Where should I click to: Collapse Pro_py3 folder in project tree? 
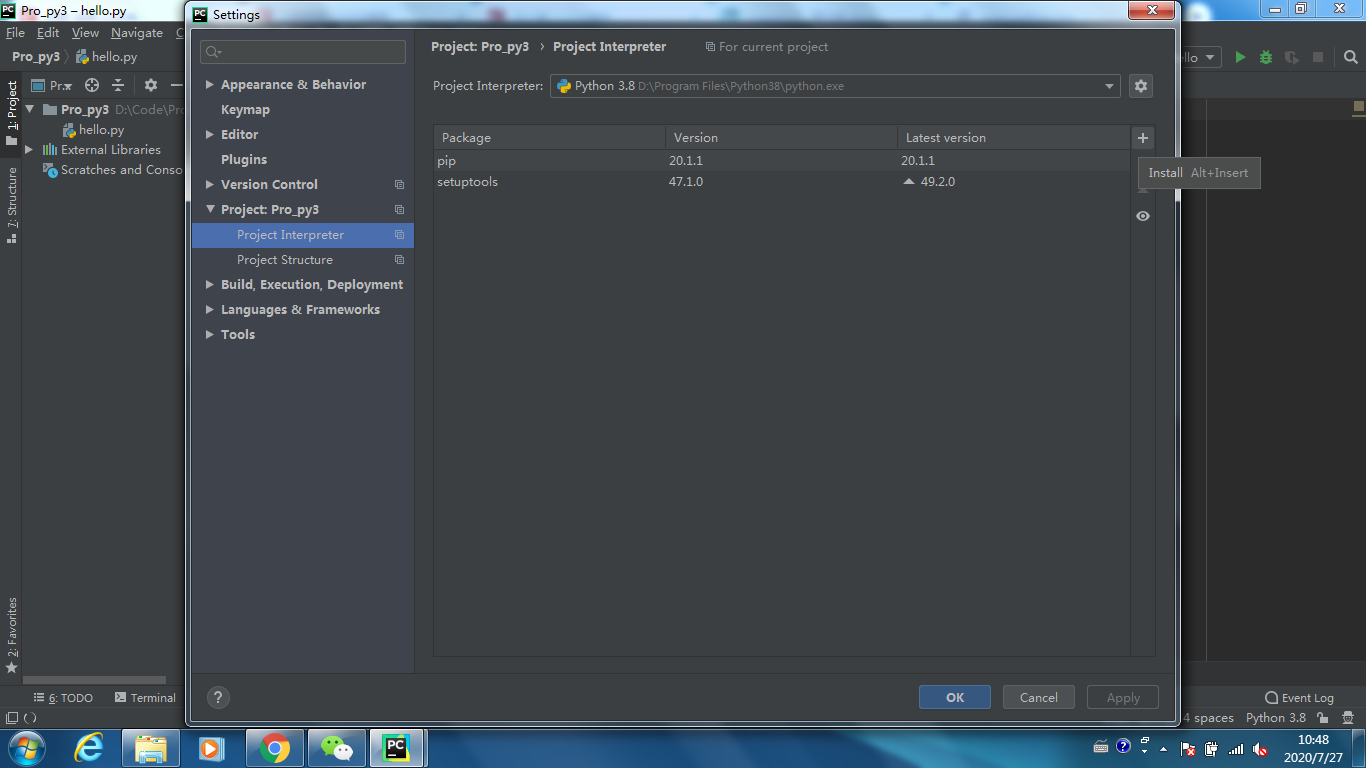click(x=30, y=110)
